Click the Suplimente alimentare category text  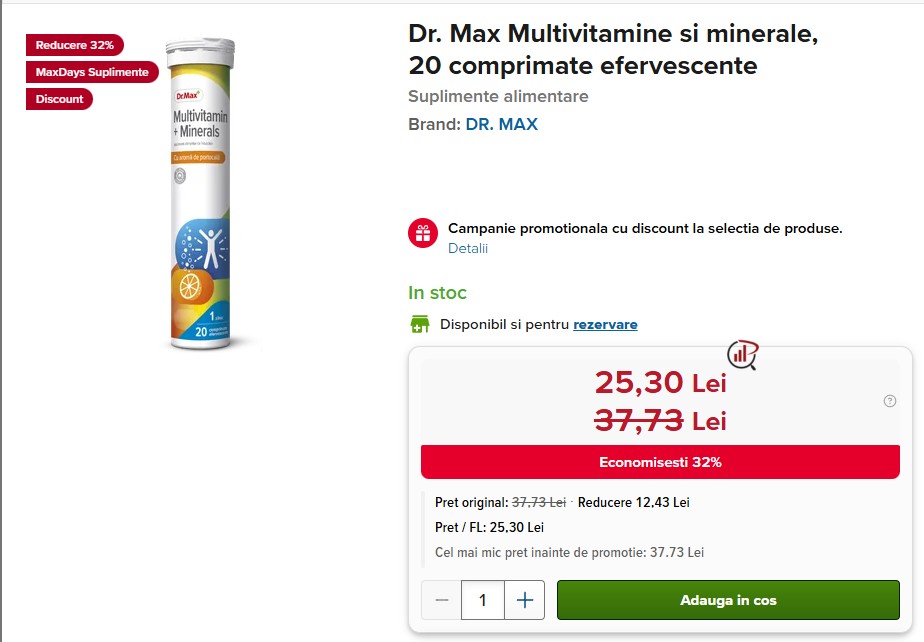(x=498, y=96)
